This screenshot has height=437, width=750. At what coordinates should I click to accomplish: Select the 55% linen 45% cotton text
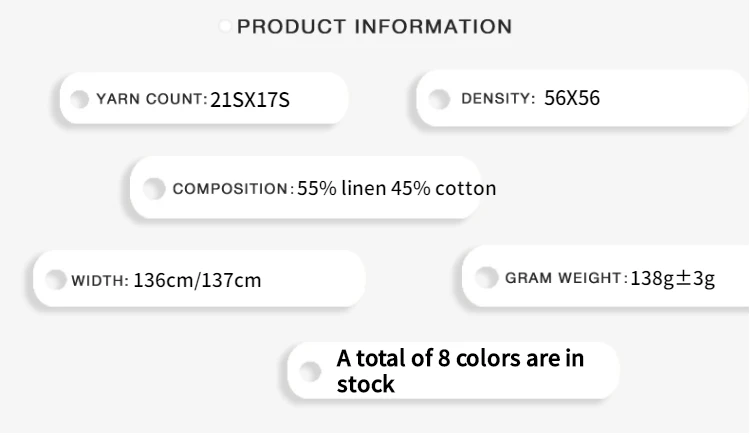click(396, 188)
